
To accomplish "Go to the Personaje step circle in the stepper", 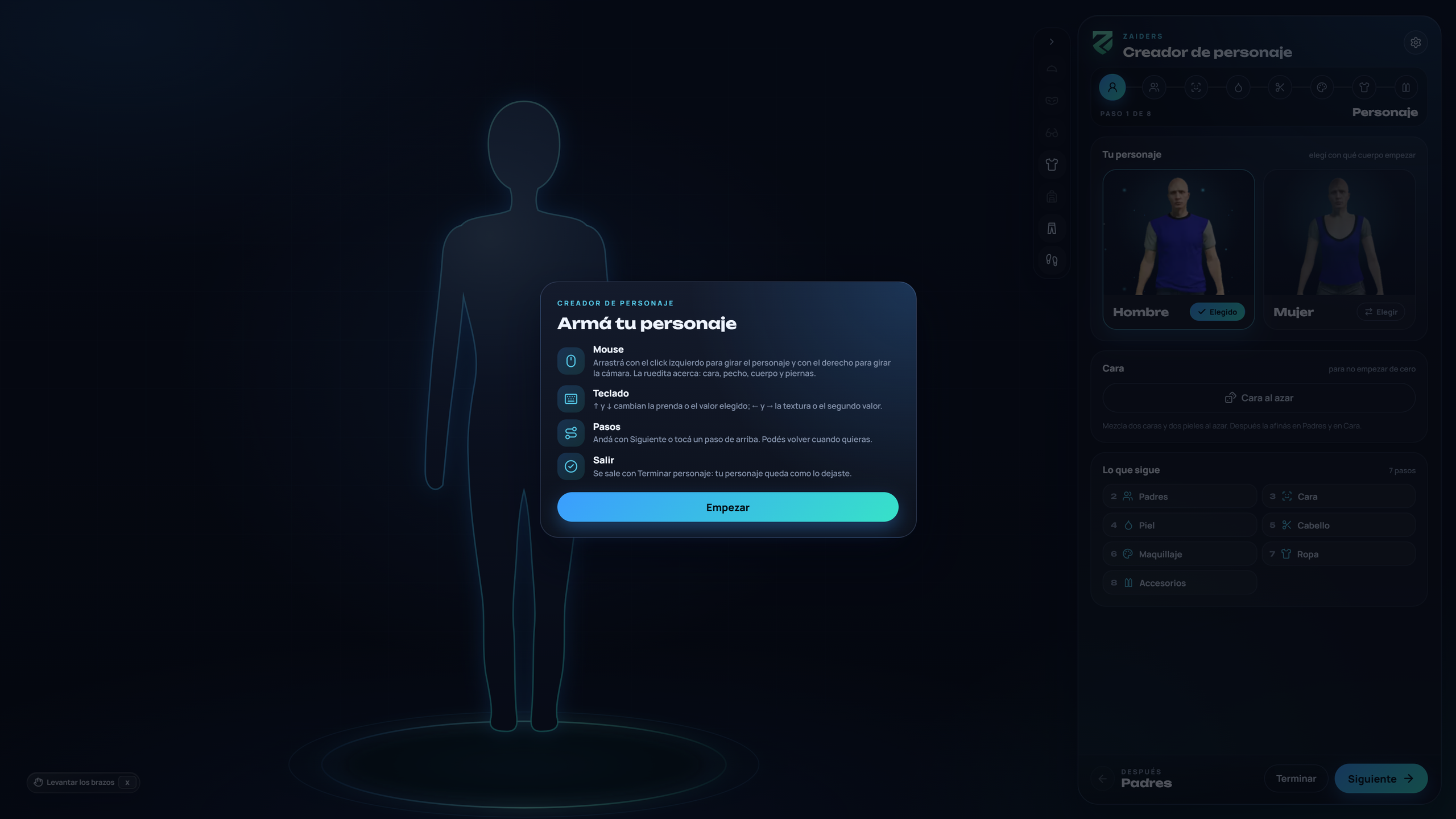I will pyautogui.click(x=1112, y=88).
